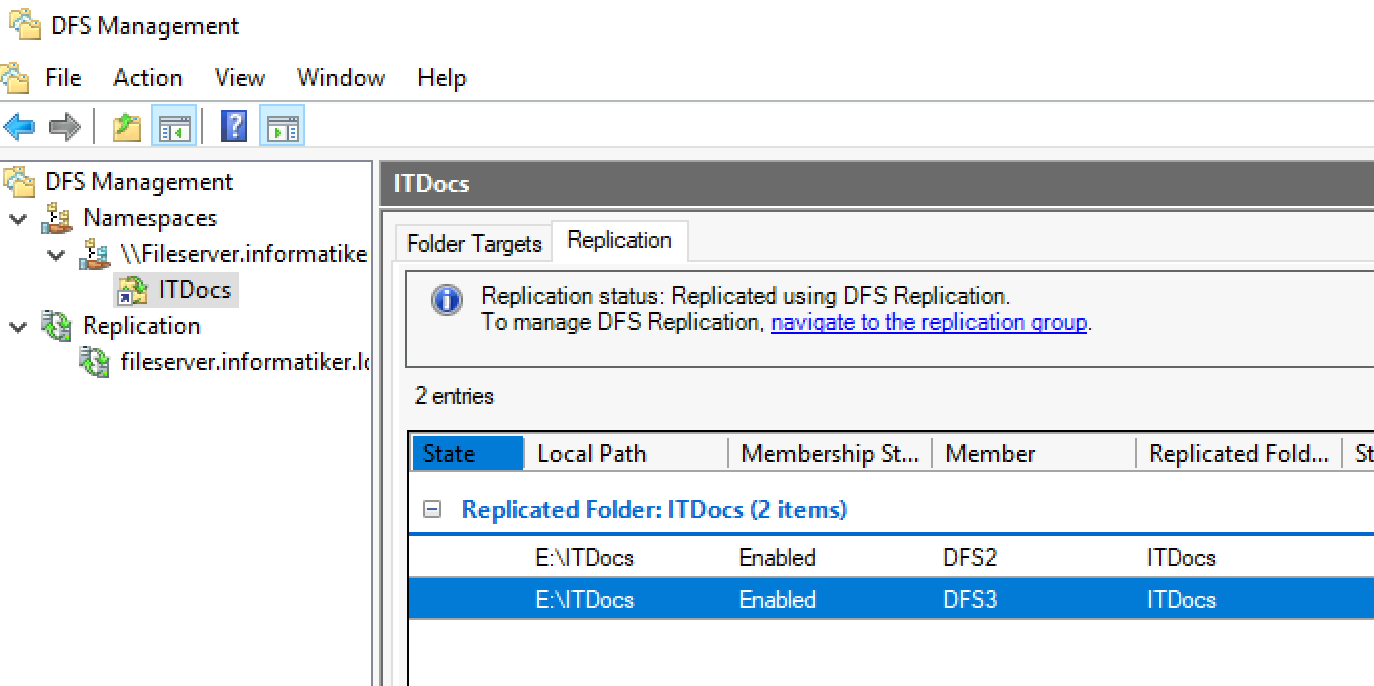Switch to the Folder Targets tab
Screen dimensions: 1374x686
click(474, 243)
